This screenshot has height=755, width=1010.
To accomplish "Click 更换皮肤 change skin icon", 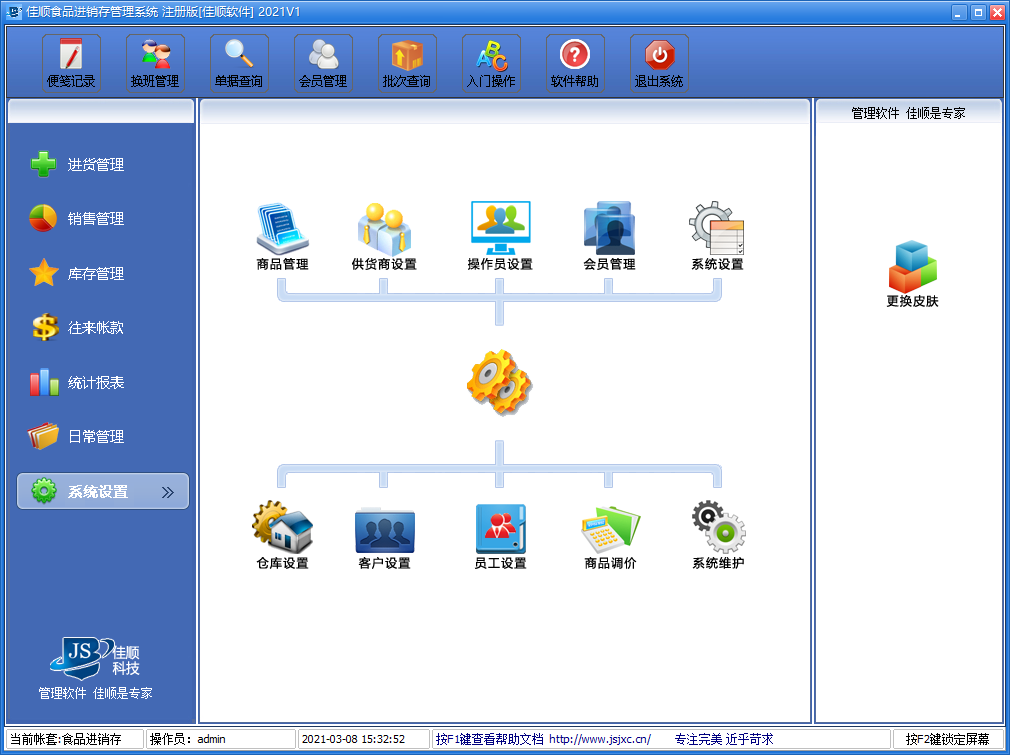I will [912, 268].
